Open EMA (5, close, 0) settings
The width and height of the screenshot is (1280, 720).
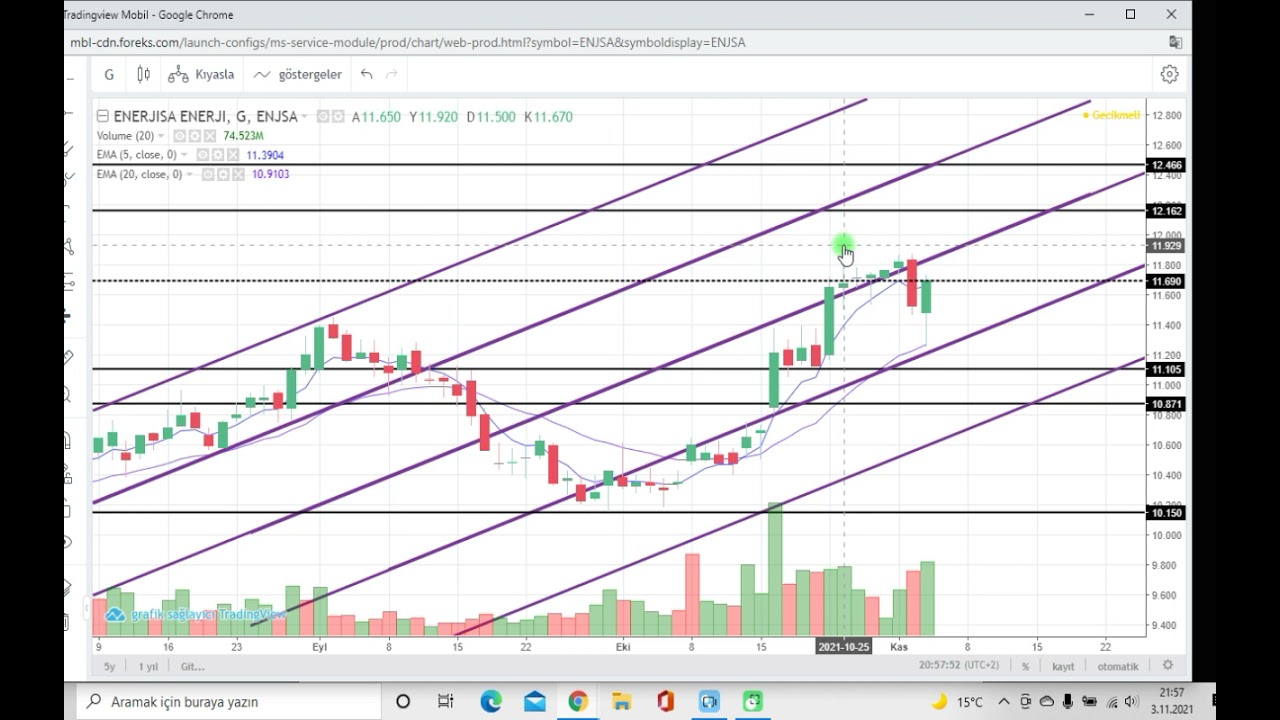coord(218,155)
